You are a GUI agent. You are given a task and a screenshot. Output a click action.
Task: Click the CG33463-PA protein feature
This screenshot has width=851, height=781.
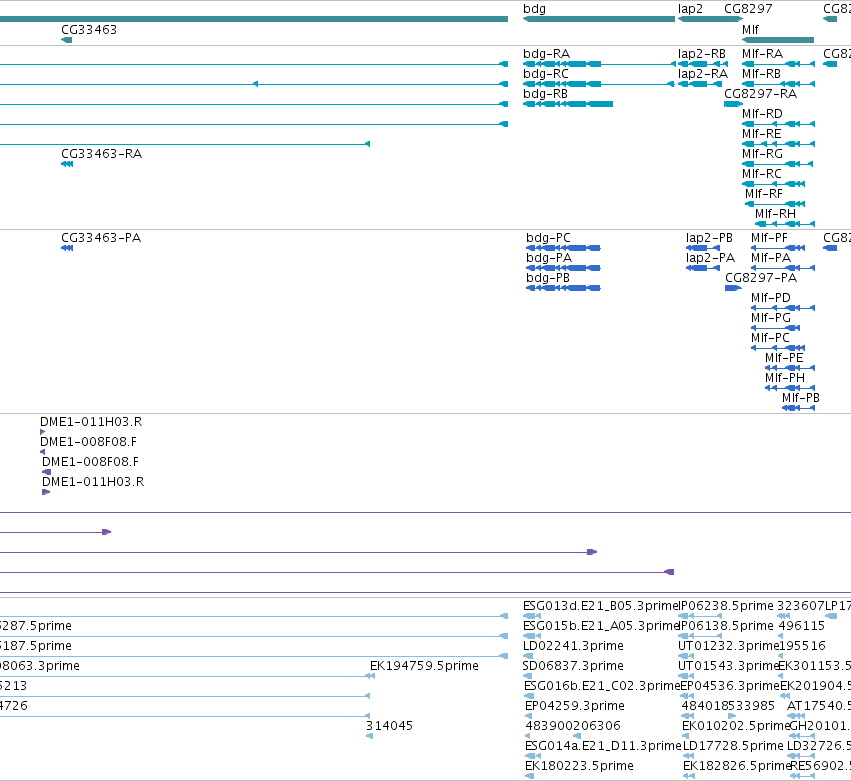coord(67,248)
